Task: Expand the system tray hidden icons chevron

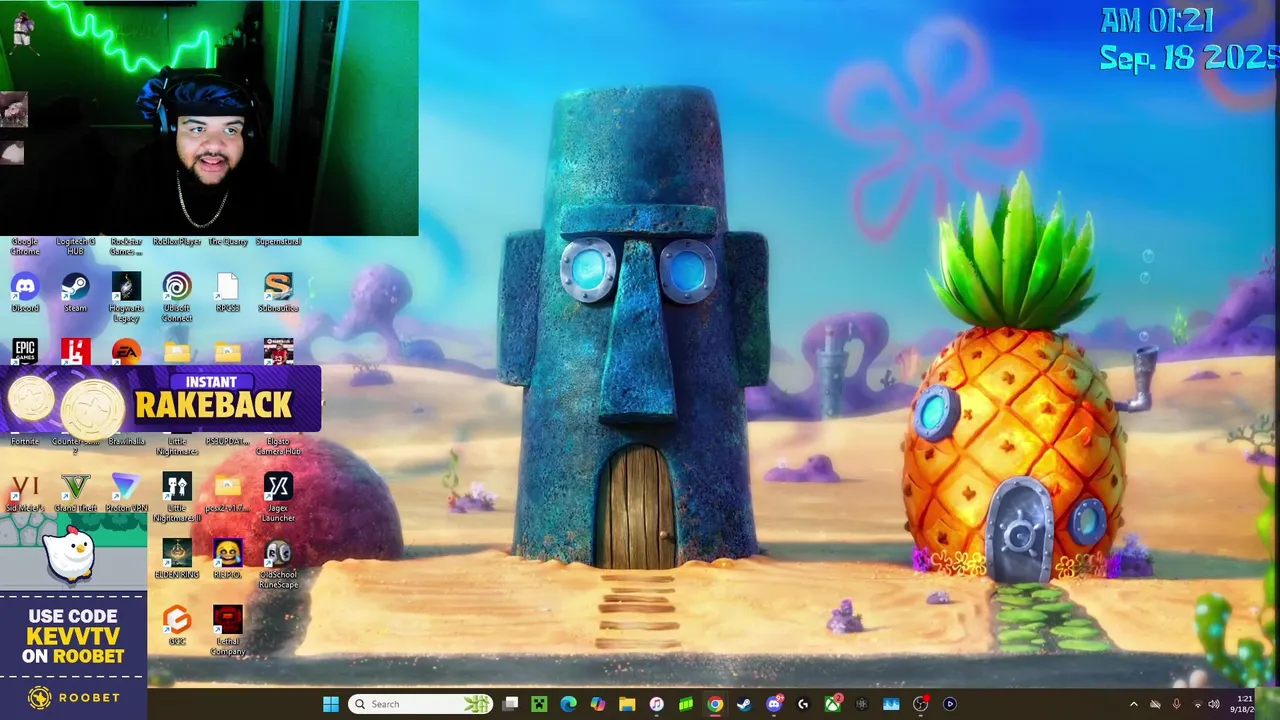Action: pos(1133,704)
